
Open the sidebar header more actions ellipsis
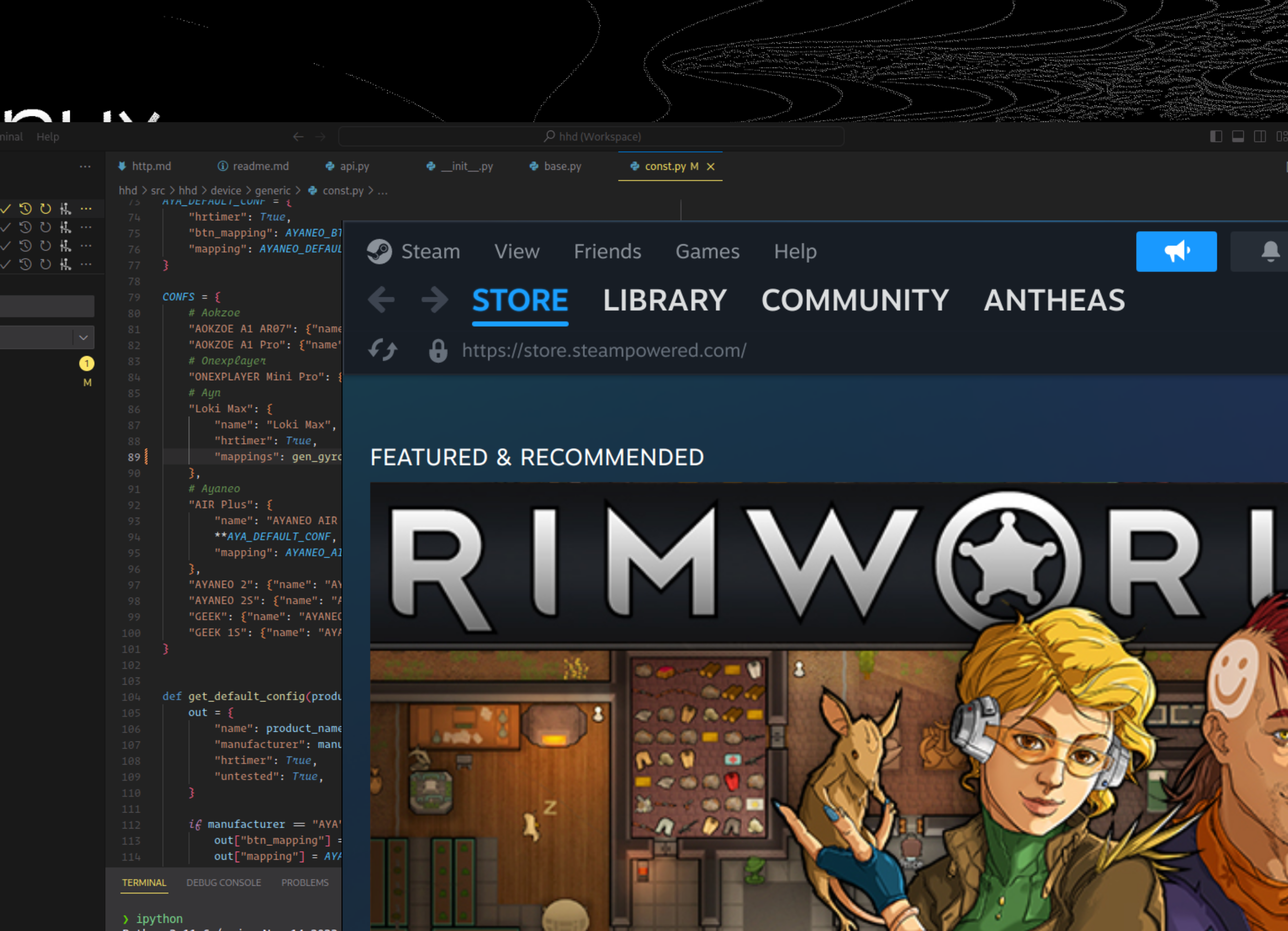(x=85, y=166)
